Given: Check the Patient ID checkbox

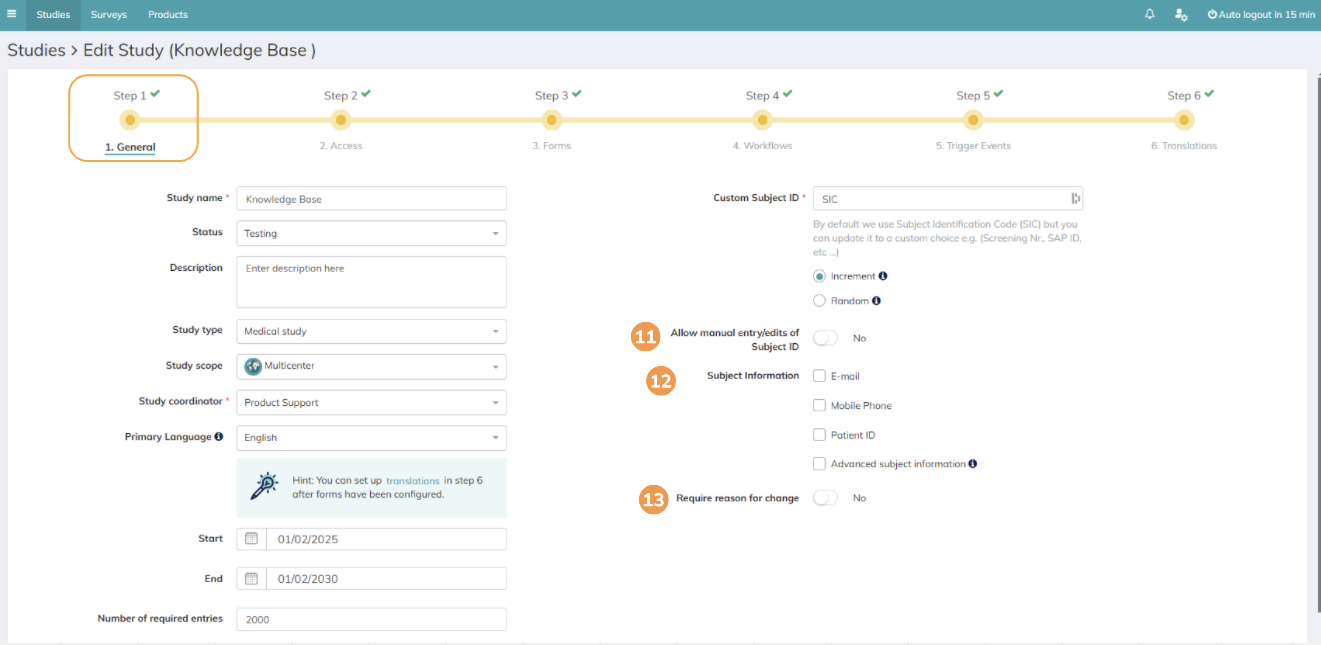Looking at the screenshot, I should point(820,435).
